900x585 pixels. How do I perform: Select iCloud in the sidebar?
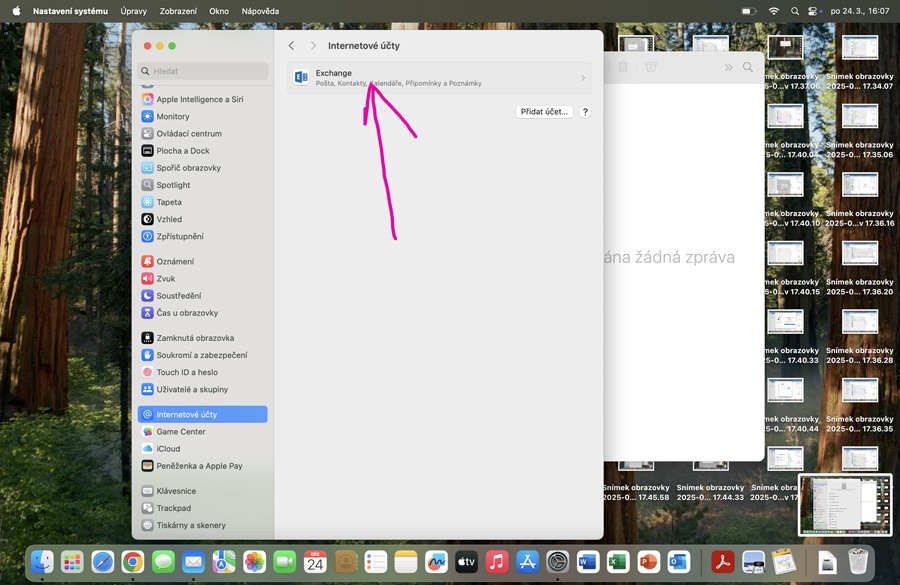coord(168,449)
